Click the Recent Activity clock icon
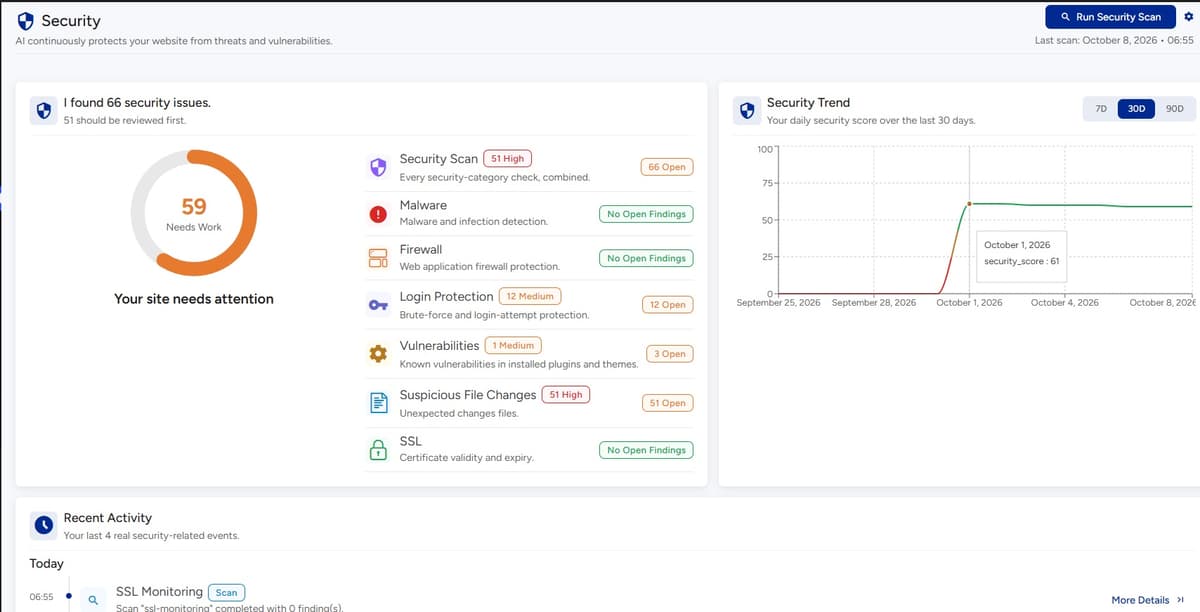1200x612 pixels. point(43,524)
